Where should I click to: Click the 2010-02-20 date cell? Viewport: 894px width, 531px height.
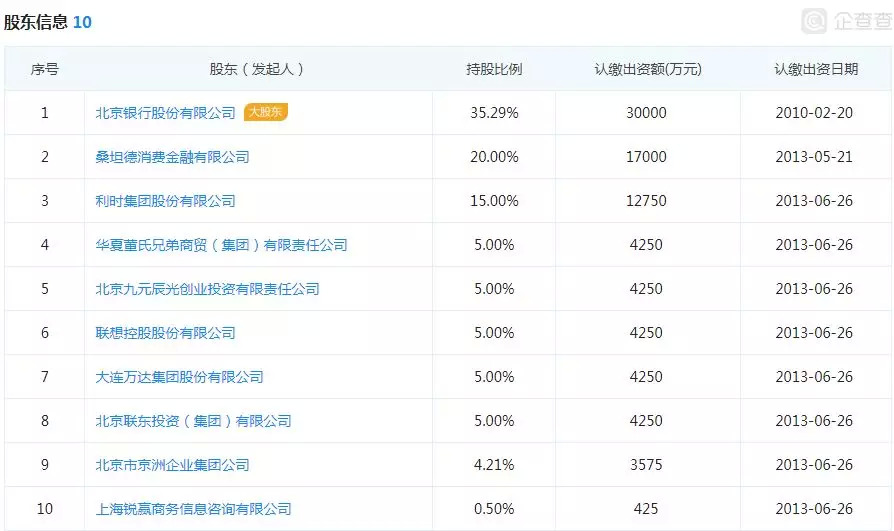814,113
